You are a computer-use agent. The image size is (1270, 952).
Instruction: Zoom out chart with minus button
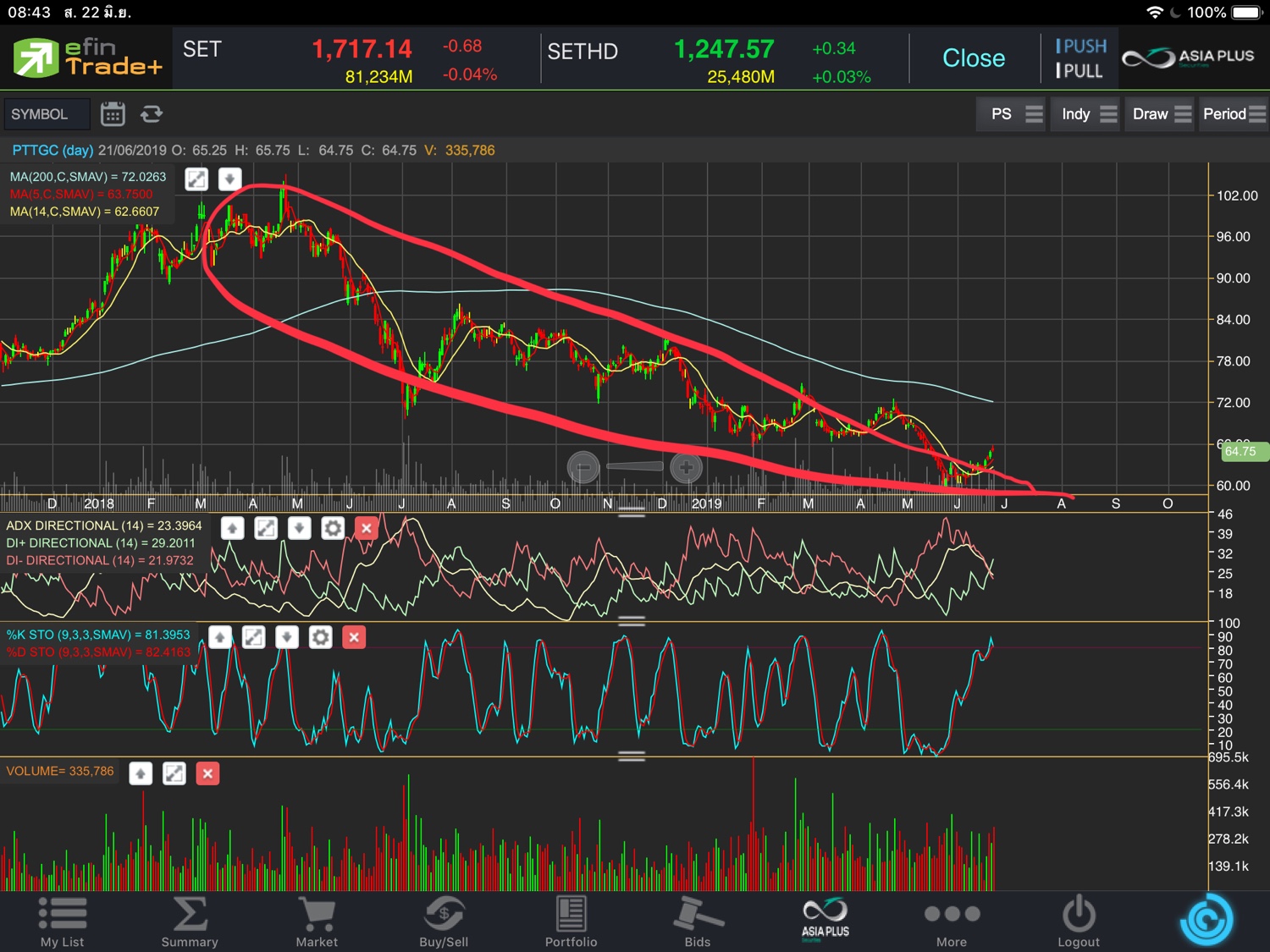[x=583, y=467]
